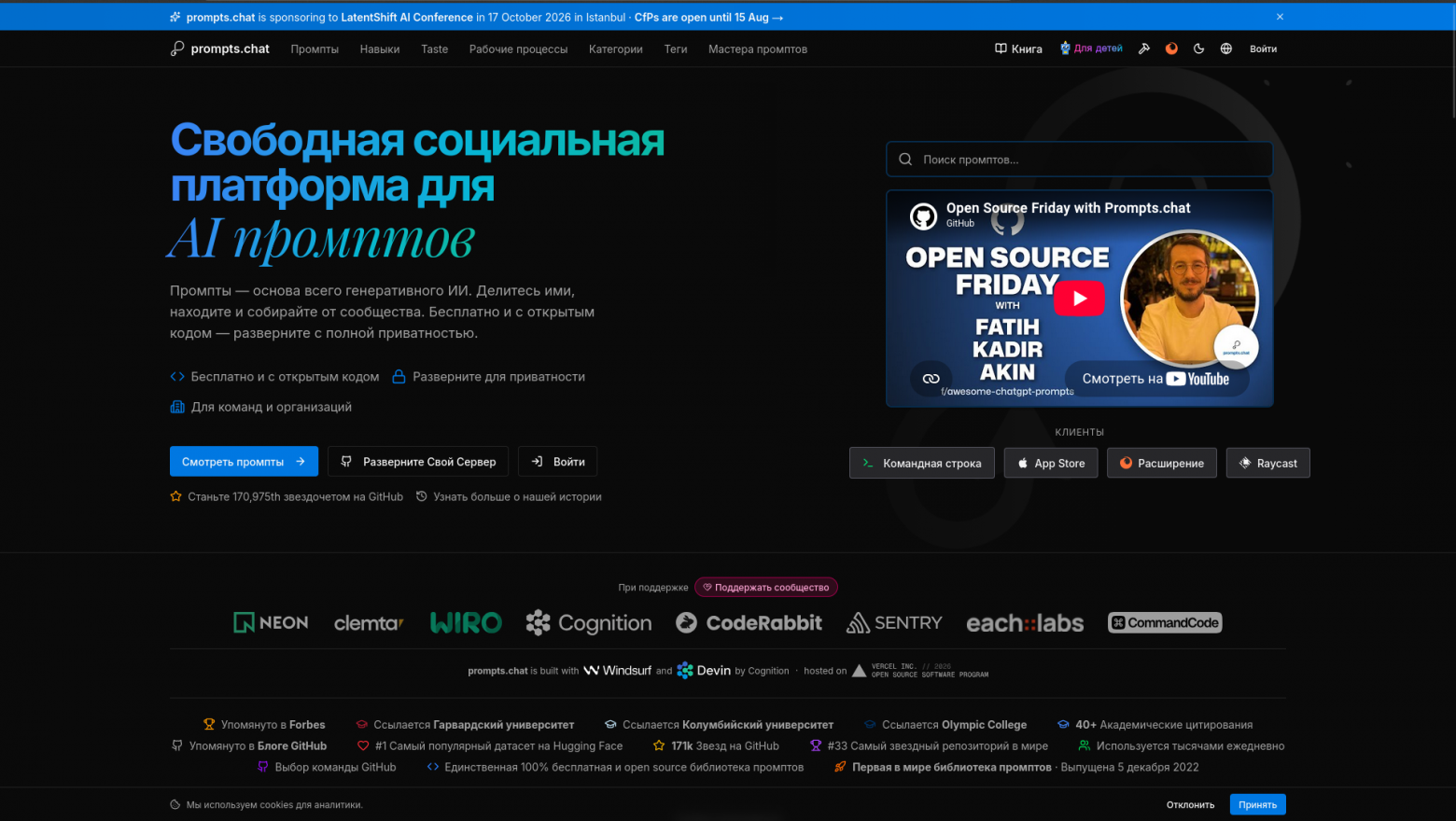Click the hammer developer tools icon
Image resolution: width=1456 pixels, height=821 pixels.
(x=1143, y=49)
